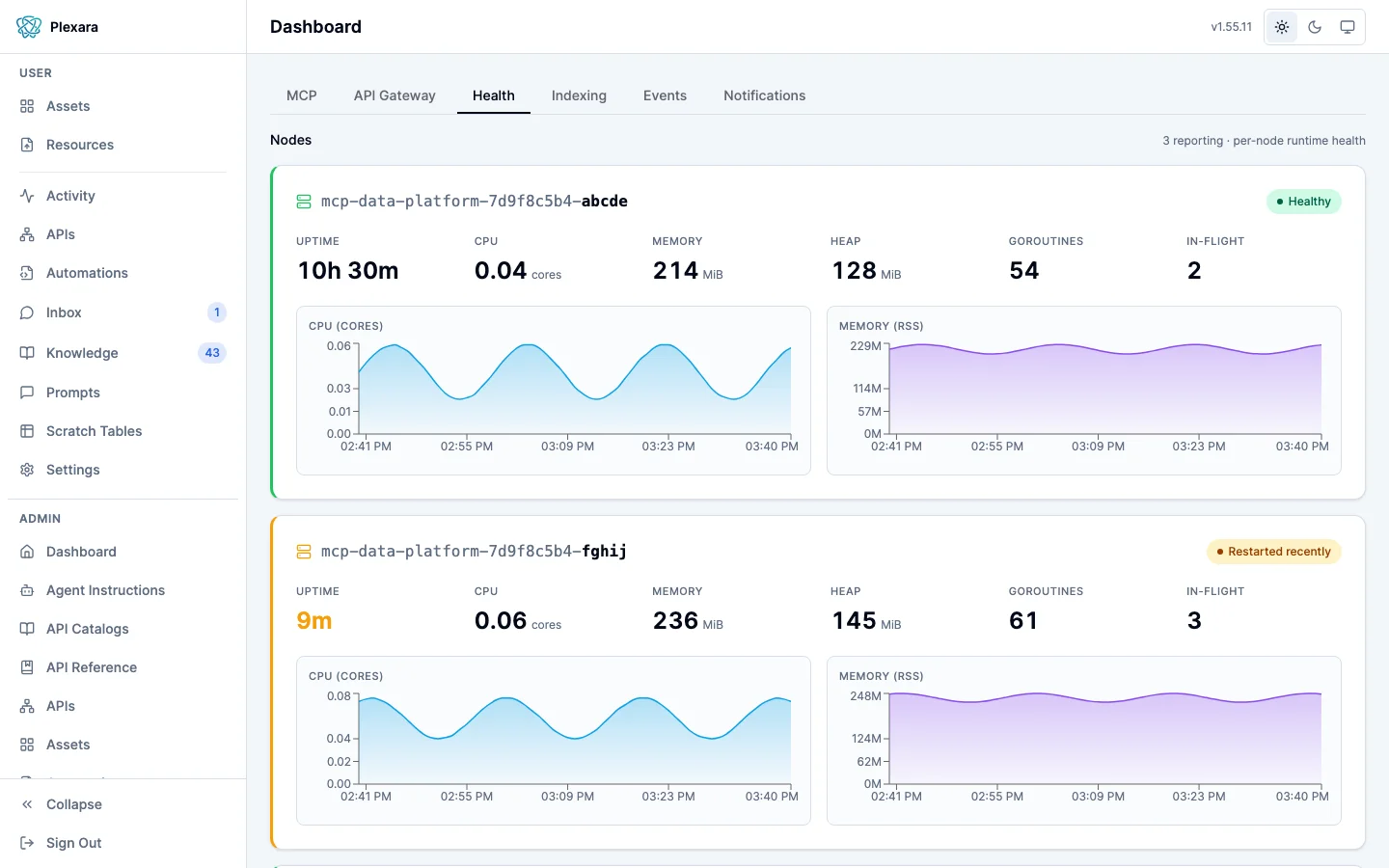Switch to dark theme
The width and height of the screenshot is (1389, 868).
(1315, 27)
